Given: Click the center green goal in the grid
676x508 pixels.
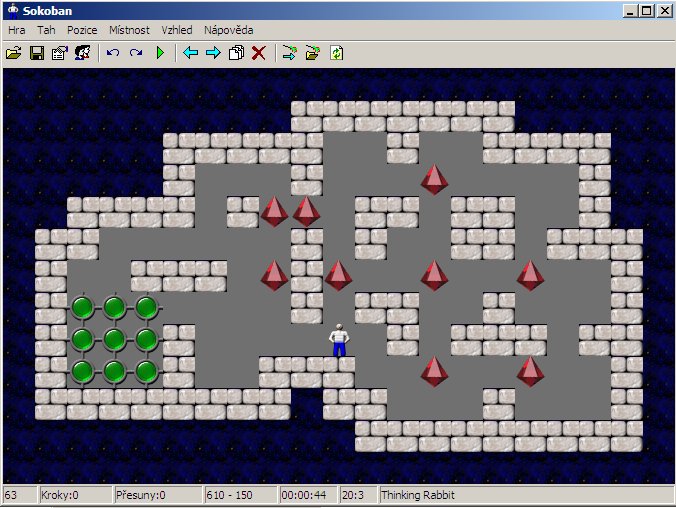Looking at the screenshot, I should point(114,339).
